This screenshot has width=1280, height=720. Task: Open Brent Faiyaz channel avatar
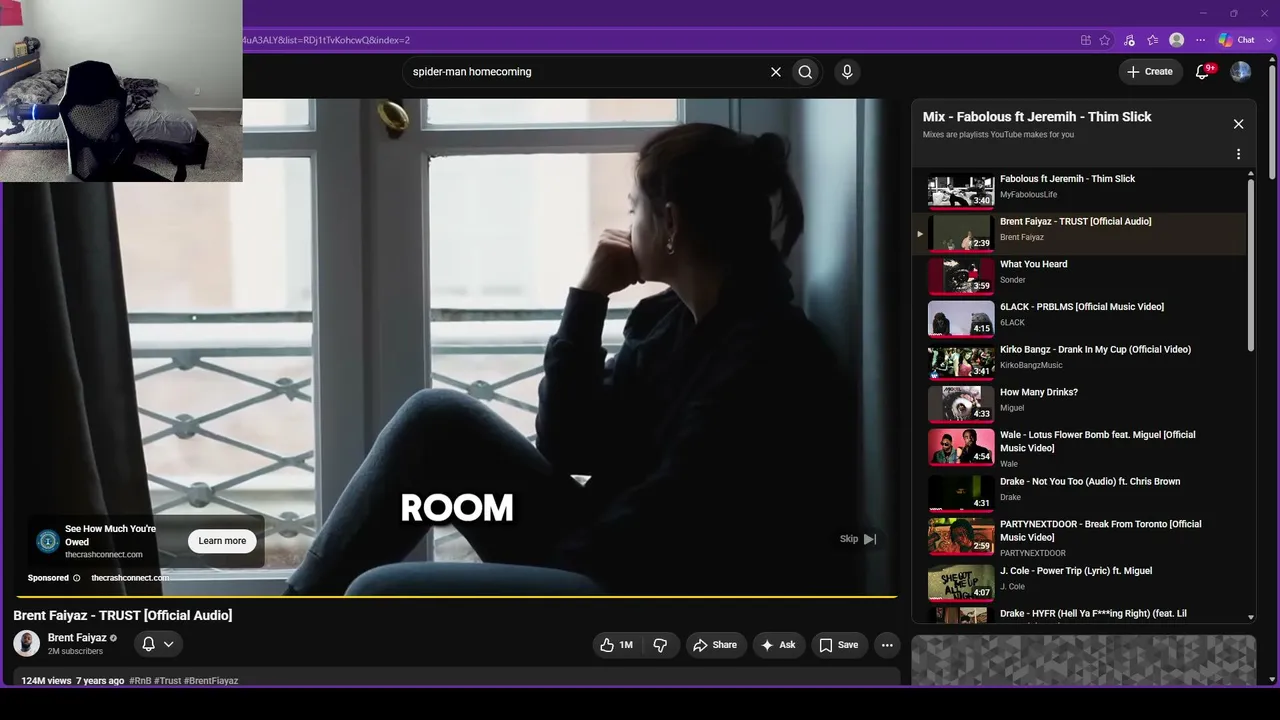pos(27,643)
